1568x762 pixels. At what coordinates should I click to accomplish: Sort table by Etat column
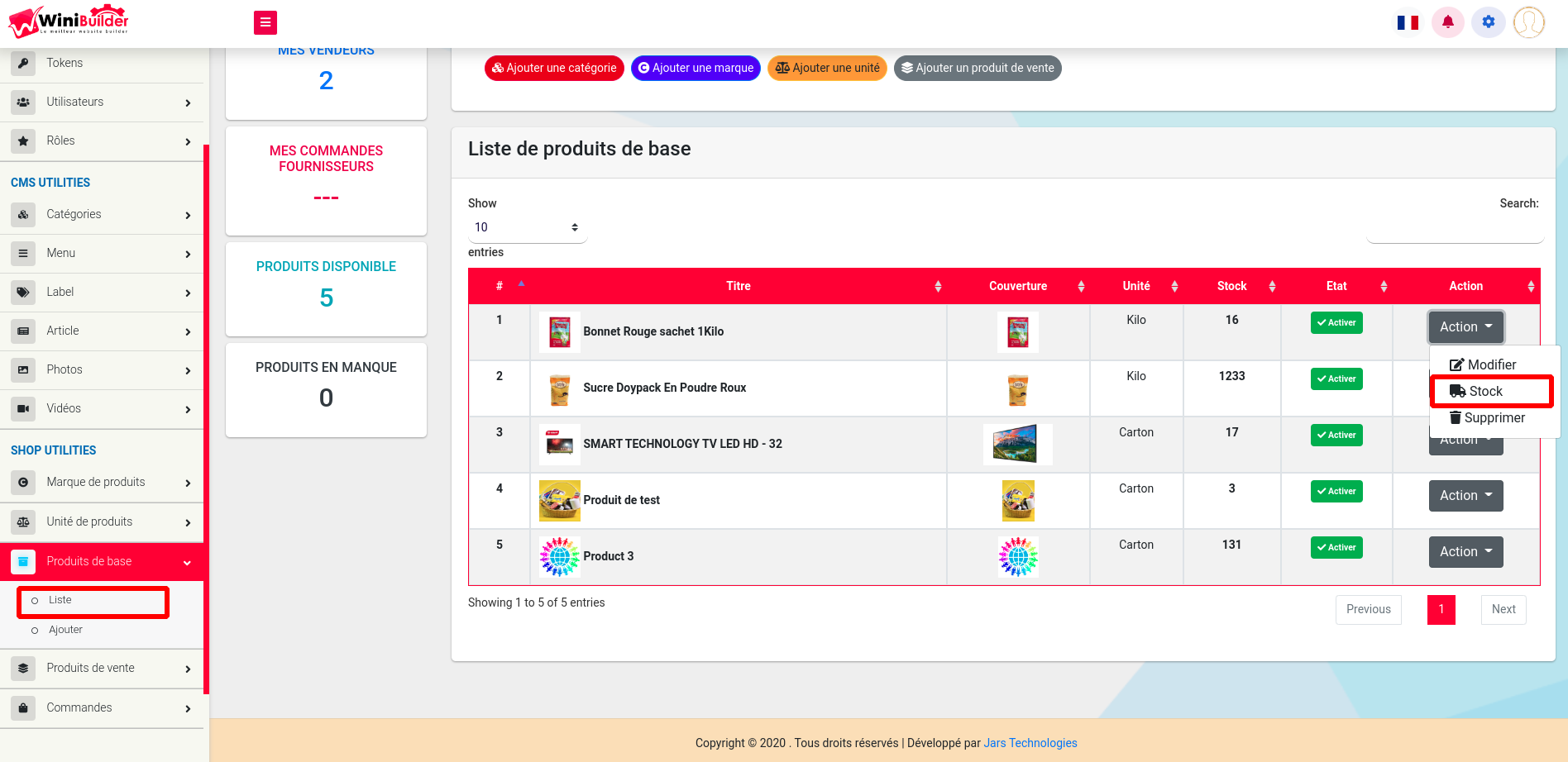(x=1336, y=286)
